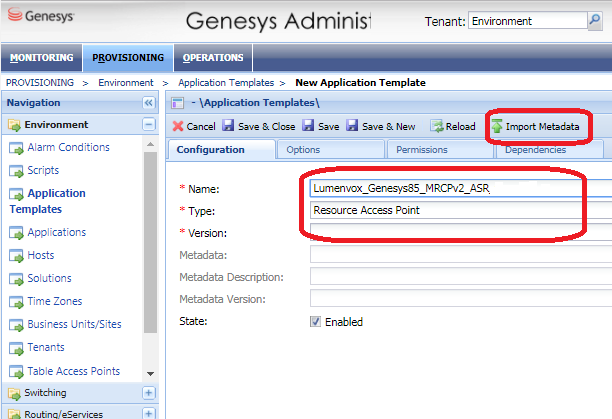Click Save & New toolbar icon
The height and width of the screenshot is (419, 612).
pyautogui.click(x=352, y=126)
